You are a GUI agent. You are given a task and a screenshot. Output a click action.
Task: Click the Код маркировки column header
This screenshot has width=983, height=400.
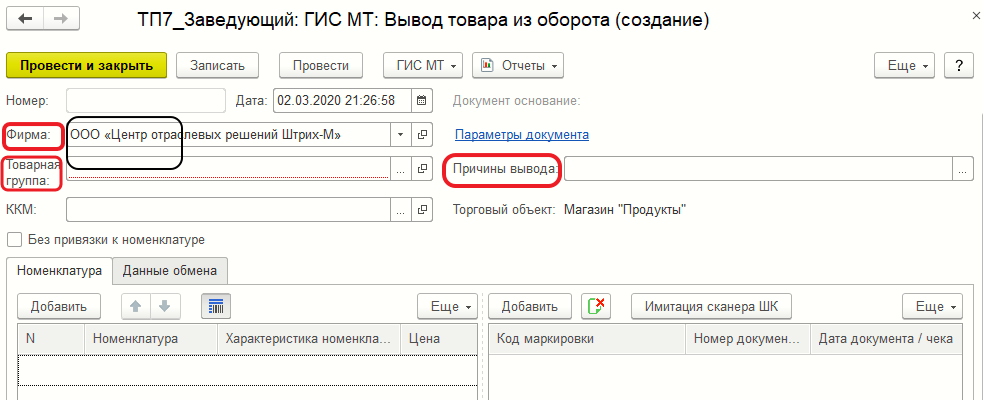click(587, 339)
